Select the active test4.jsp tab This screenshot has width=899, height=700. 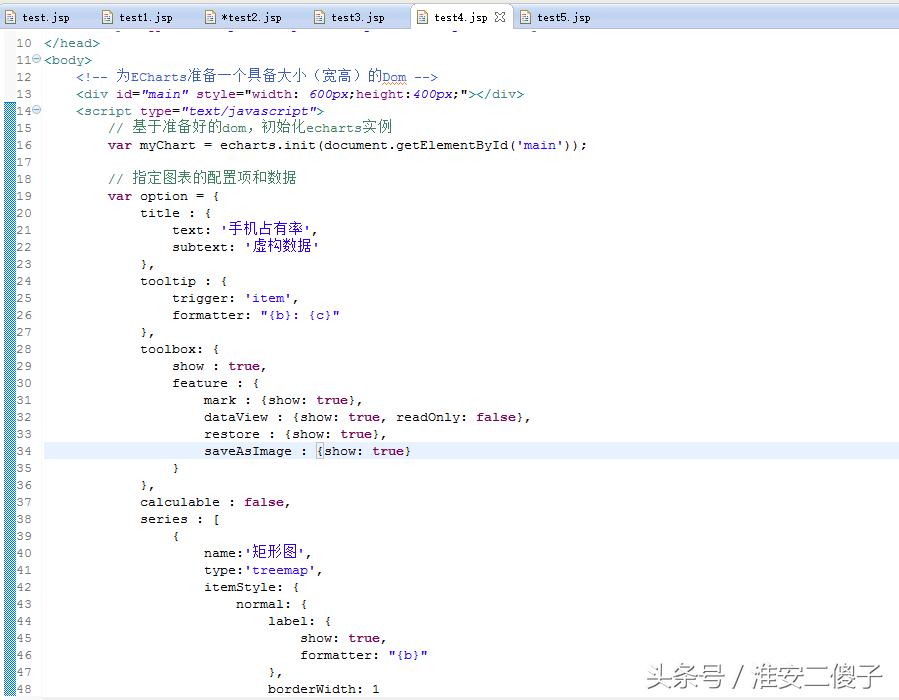coord(460,17)
